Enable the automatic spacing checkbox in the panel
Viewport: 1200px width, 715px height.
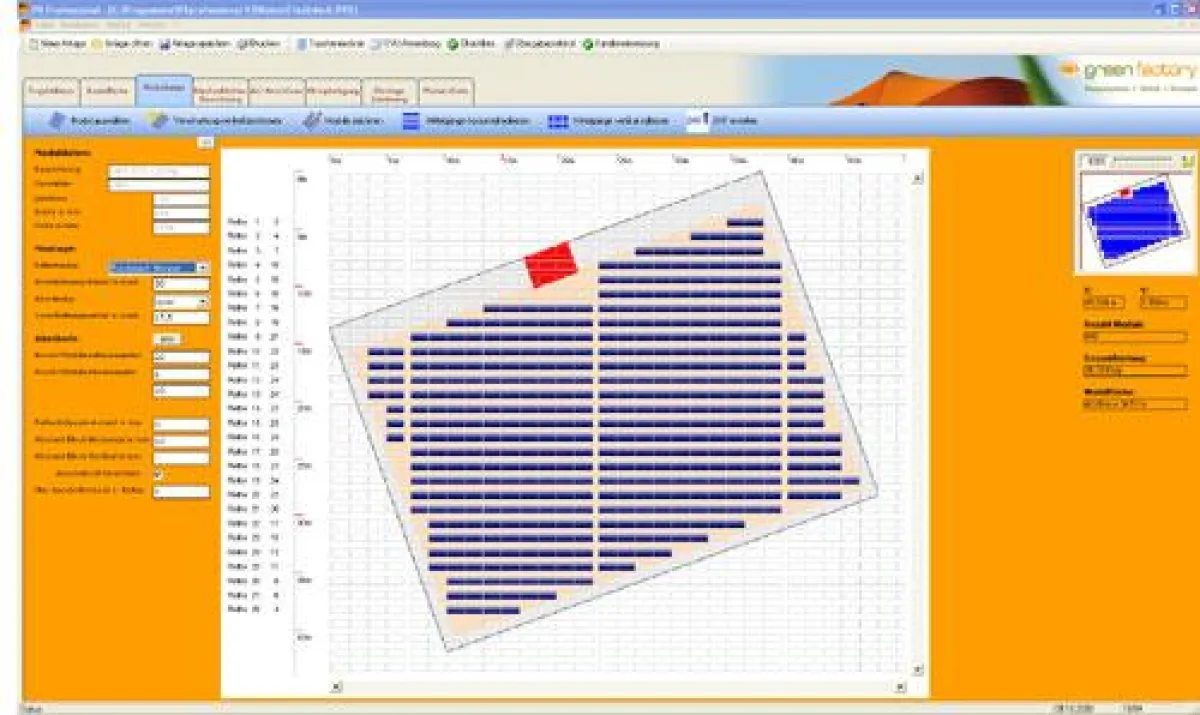click(157, 472)
